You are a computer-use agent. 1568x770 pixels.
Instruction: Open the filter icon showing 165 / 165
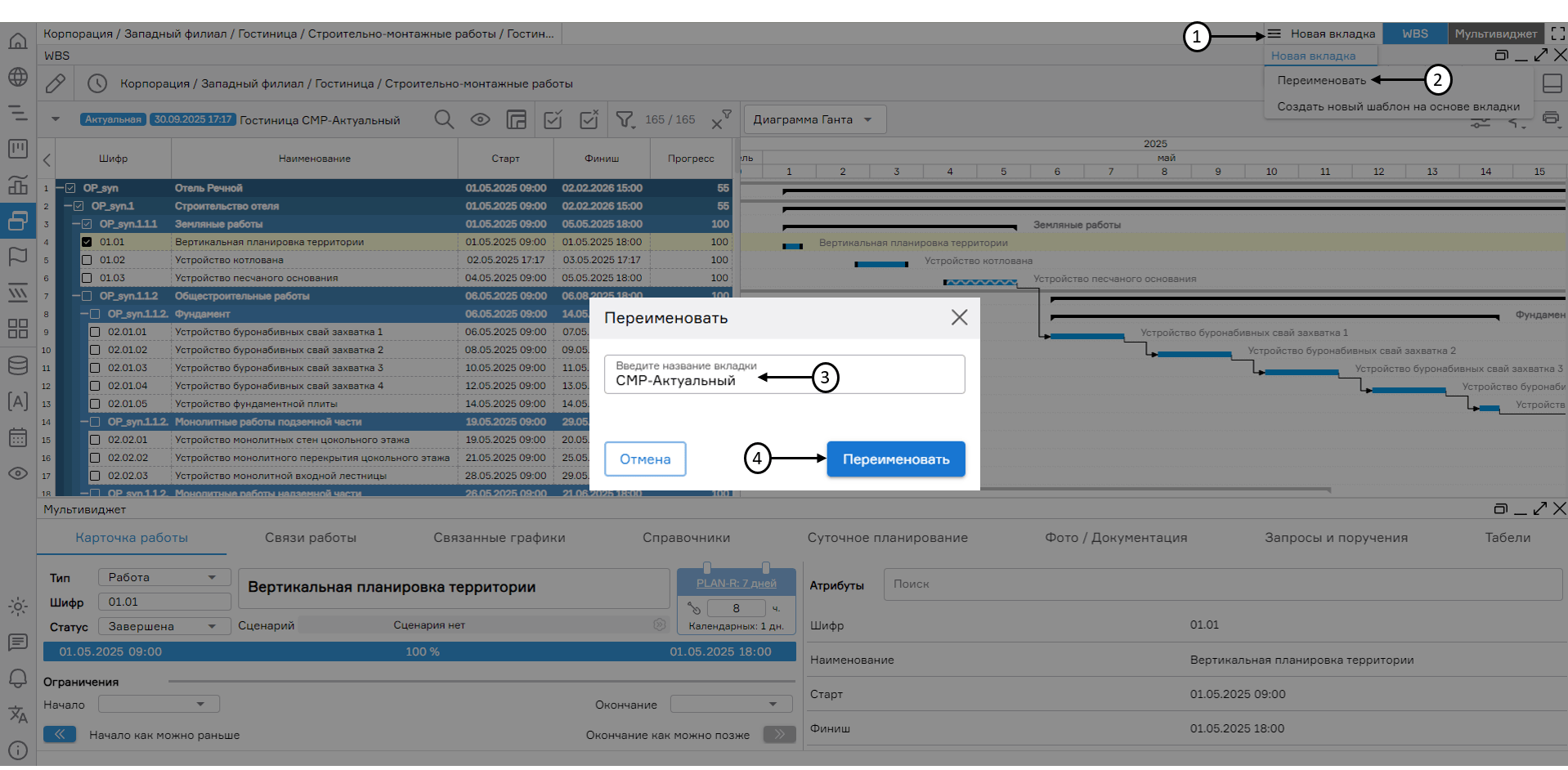click(x=625, y=119)
